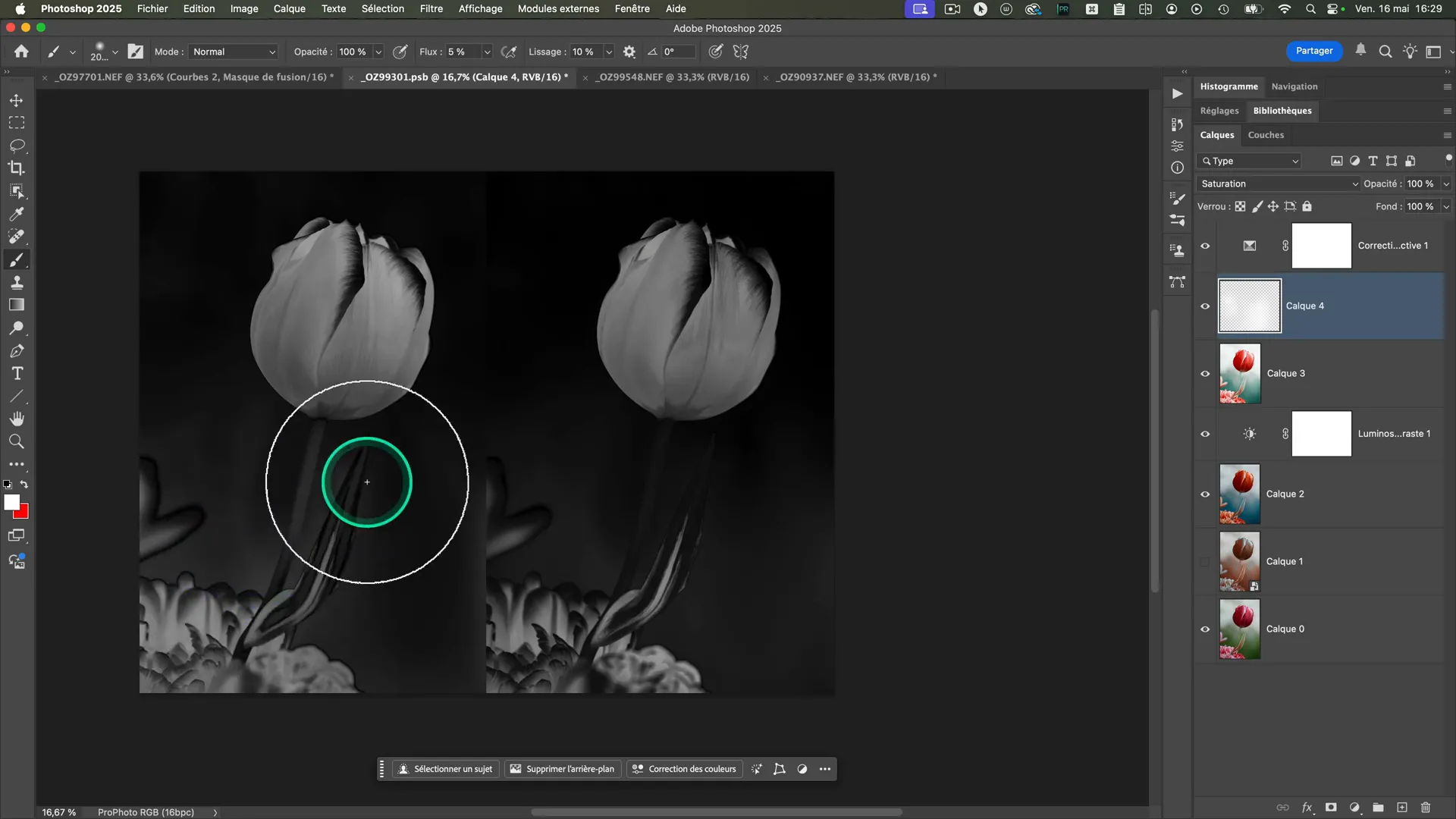
Task: Click the Home icon in options bar
Action: point(21,52)
